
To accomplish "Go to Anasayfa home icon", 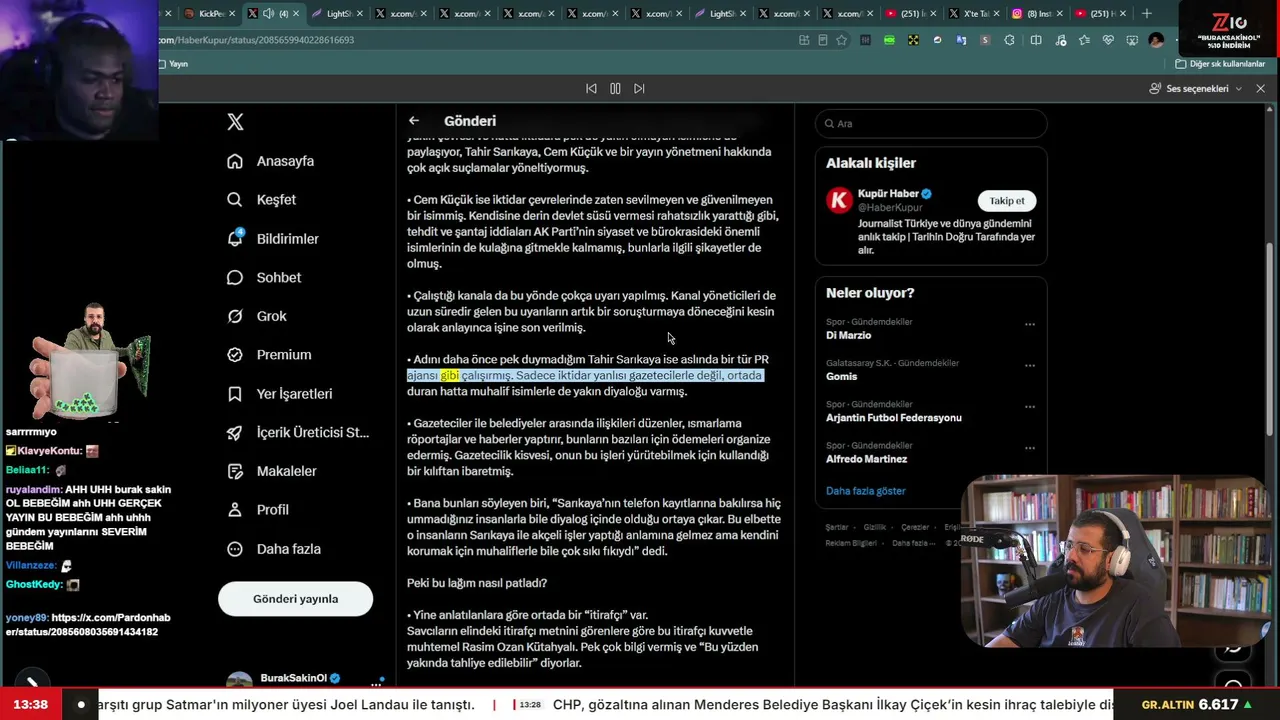I will click(235, 161).
